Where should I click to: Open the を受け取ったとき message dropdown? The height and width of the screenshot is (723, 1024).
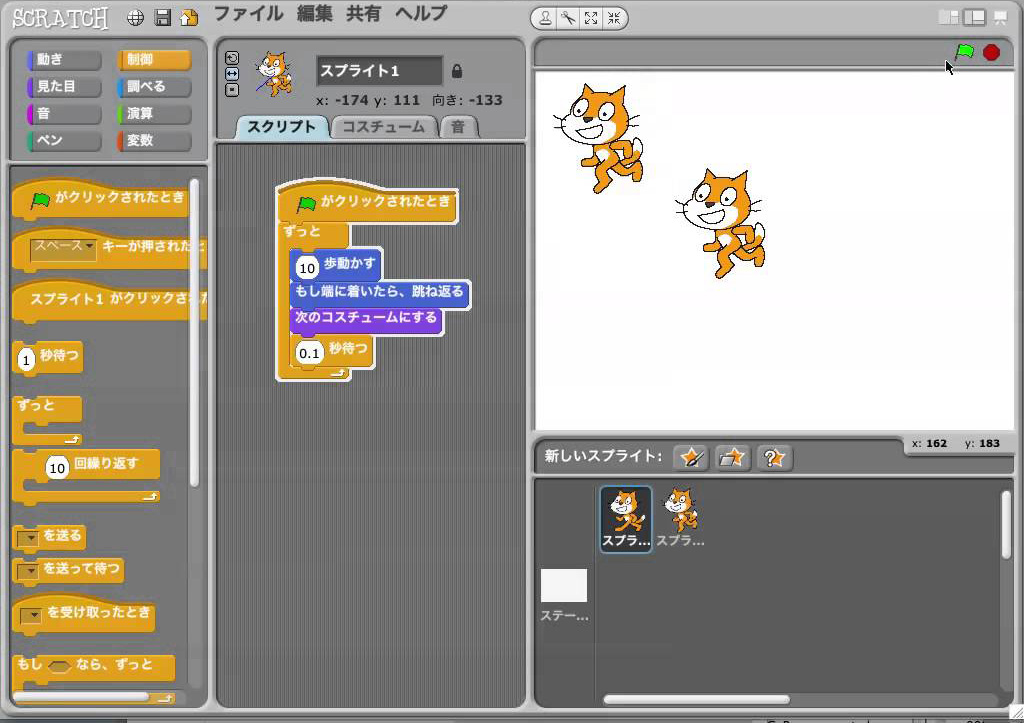pyautogui.click(x=31, y=615)
